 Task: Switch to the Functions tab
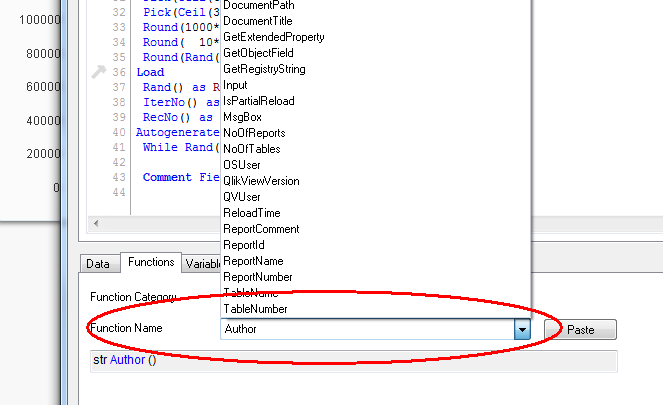[x=151, y=262]
